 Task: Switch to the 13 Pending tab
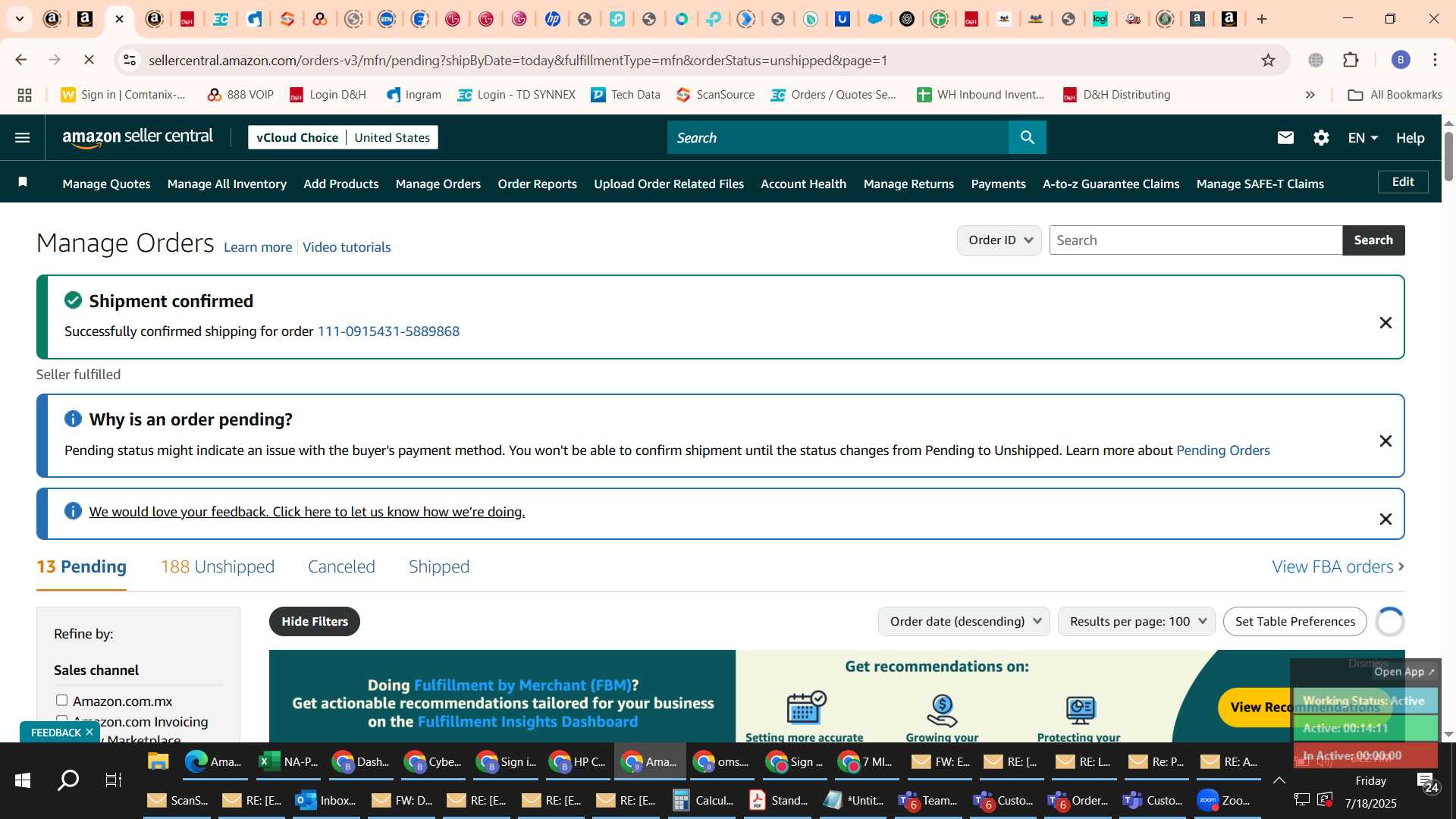[81, 566]
